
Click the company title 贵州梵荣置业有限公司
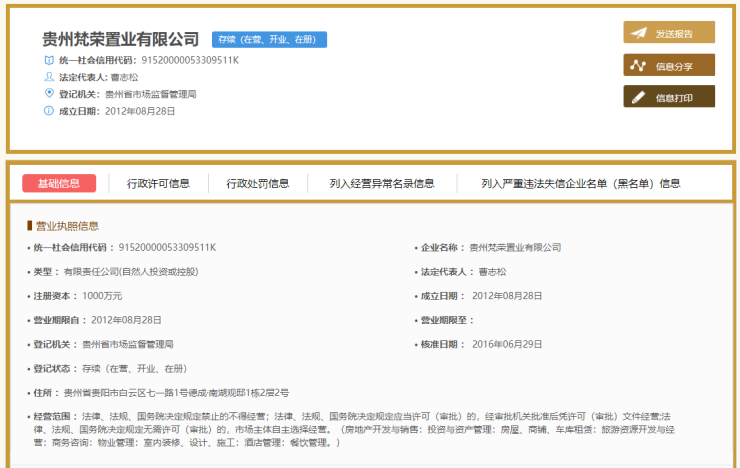click(x=121, y=39)
